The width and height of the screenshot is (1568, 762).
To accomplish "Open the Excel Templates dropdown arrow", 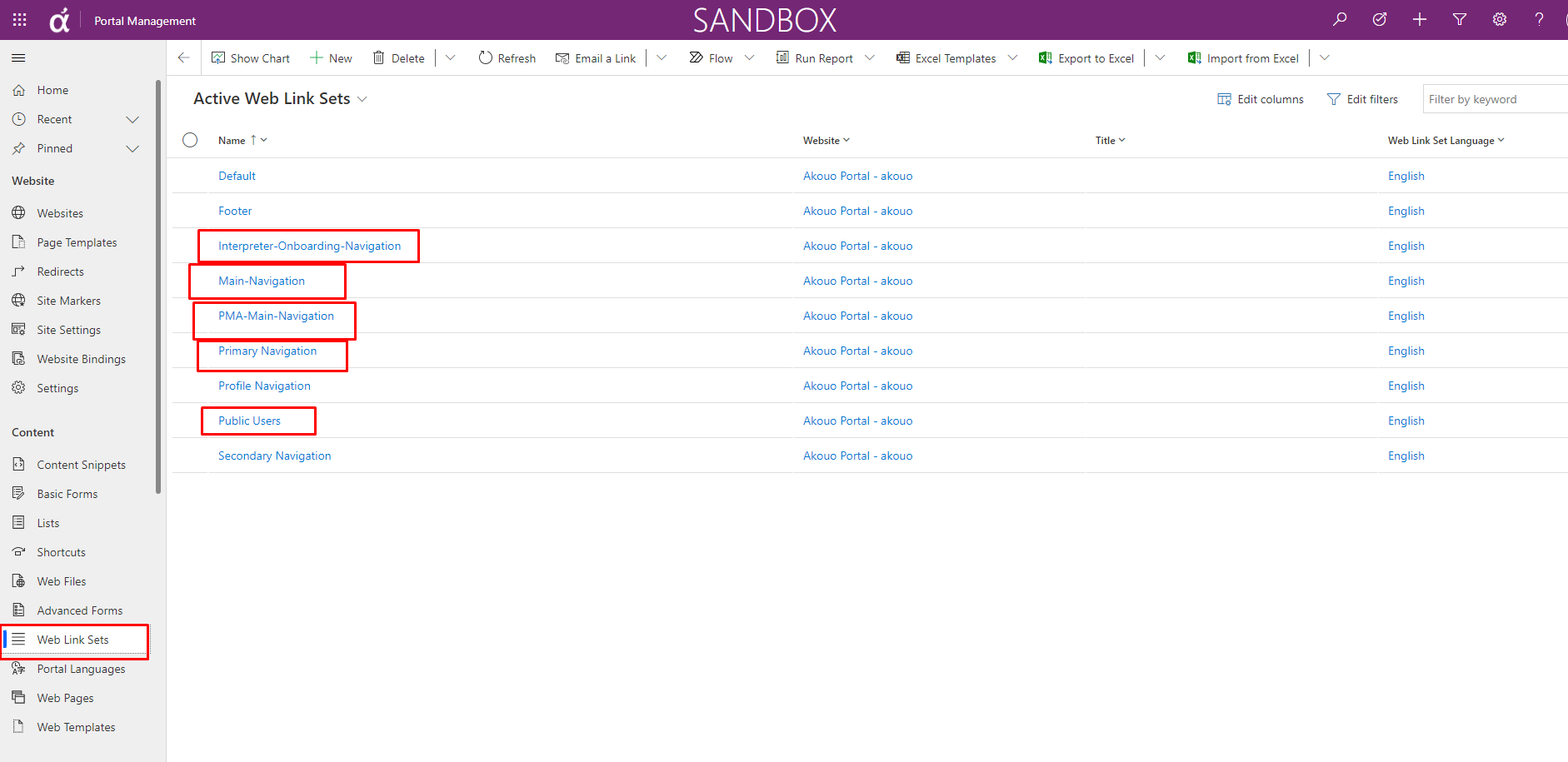I will pos(1012,57).
